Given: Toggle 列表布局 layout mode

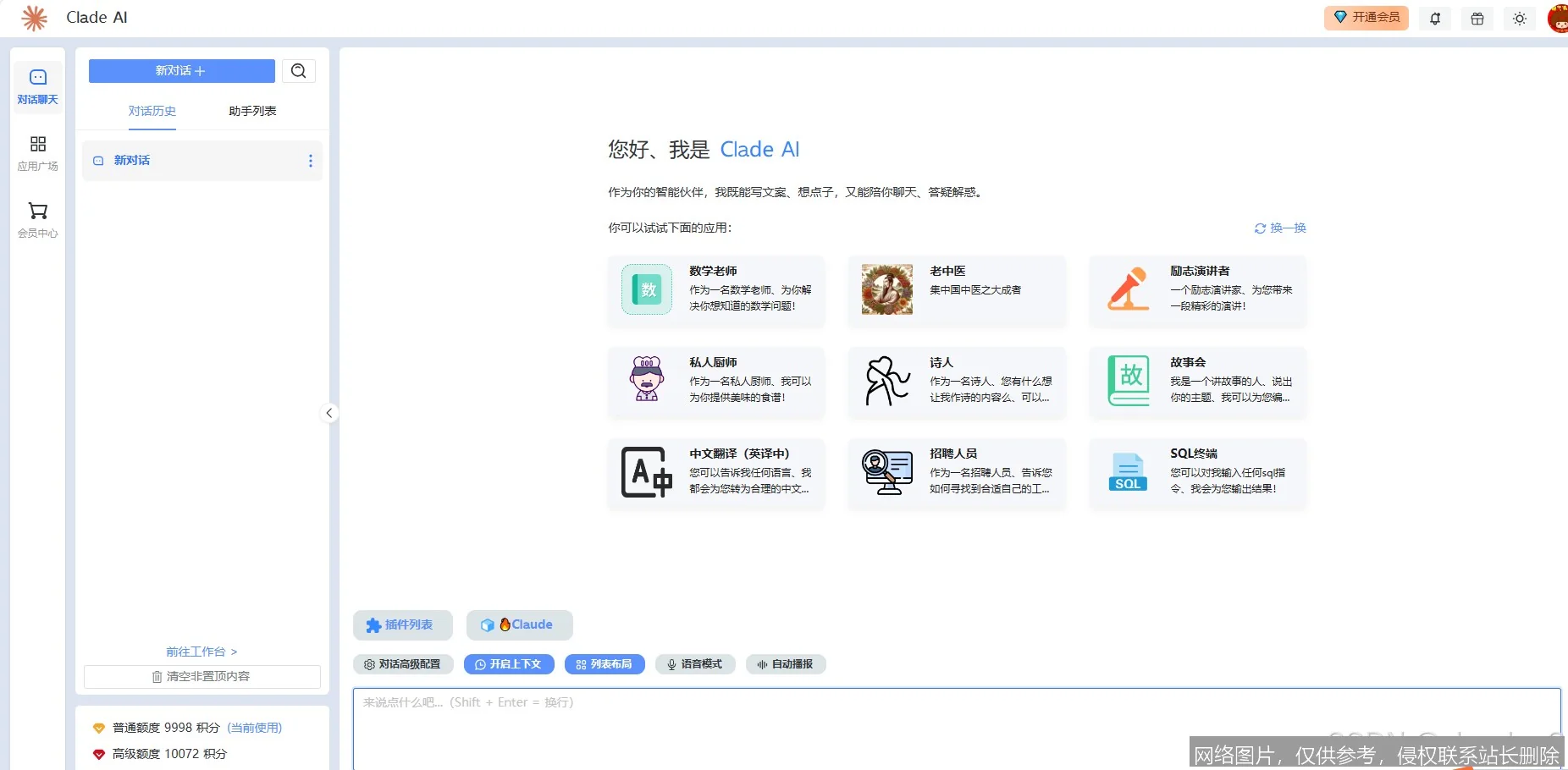Looking at the screenshot, I should click(x=604, y=664).
